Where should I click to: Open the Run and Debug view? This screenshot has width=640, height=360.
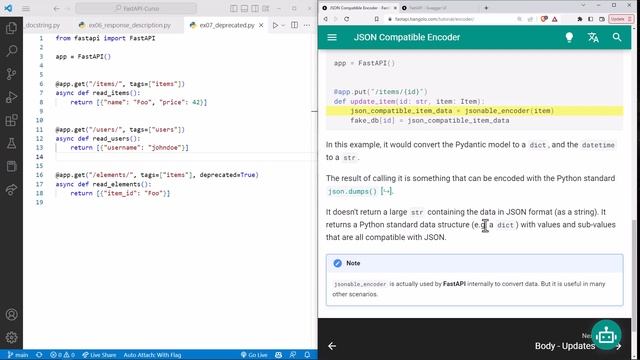11,97
